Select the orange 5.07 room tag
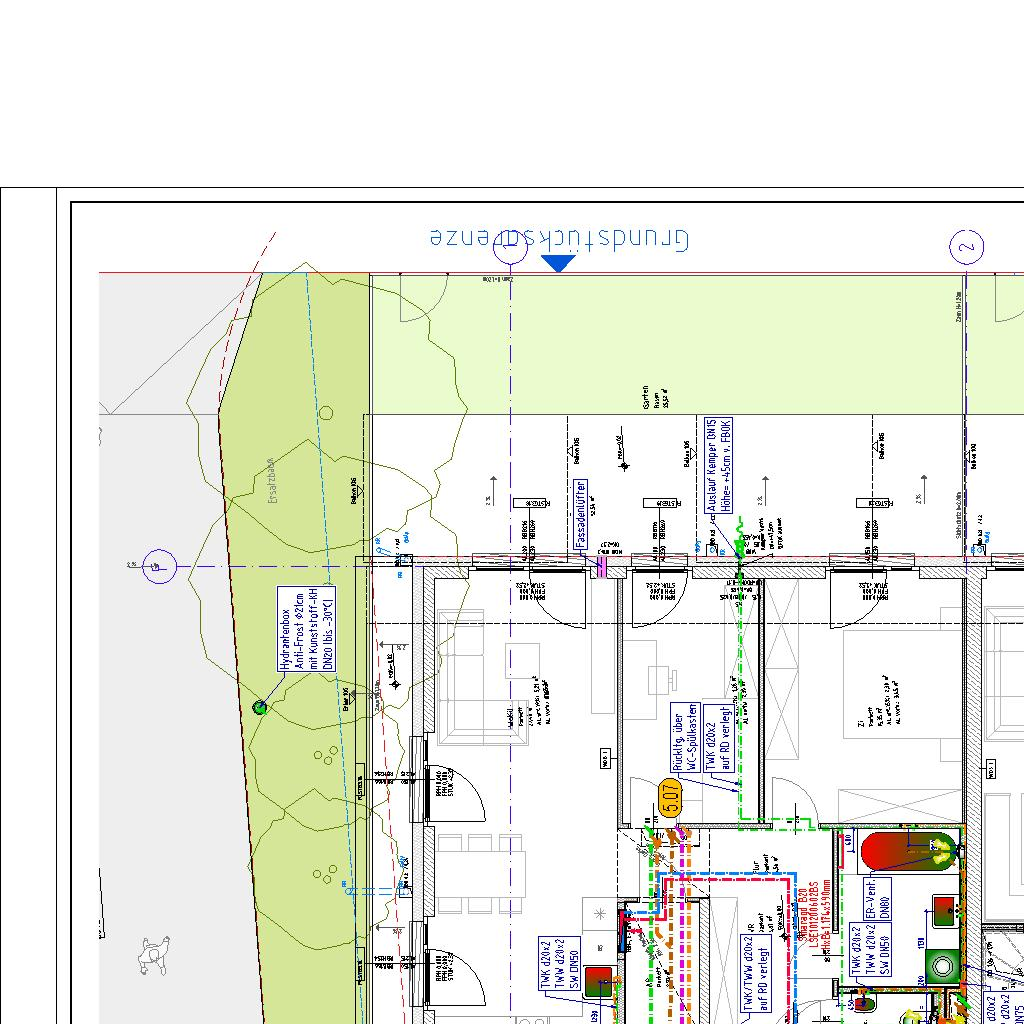Screen dimensions: 1024x1024 coord(671,800)
